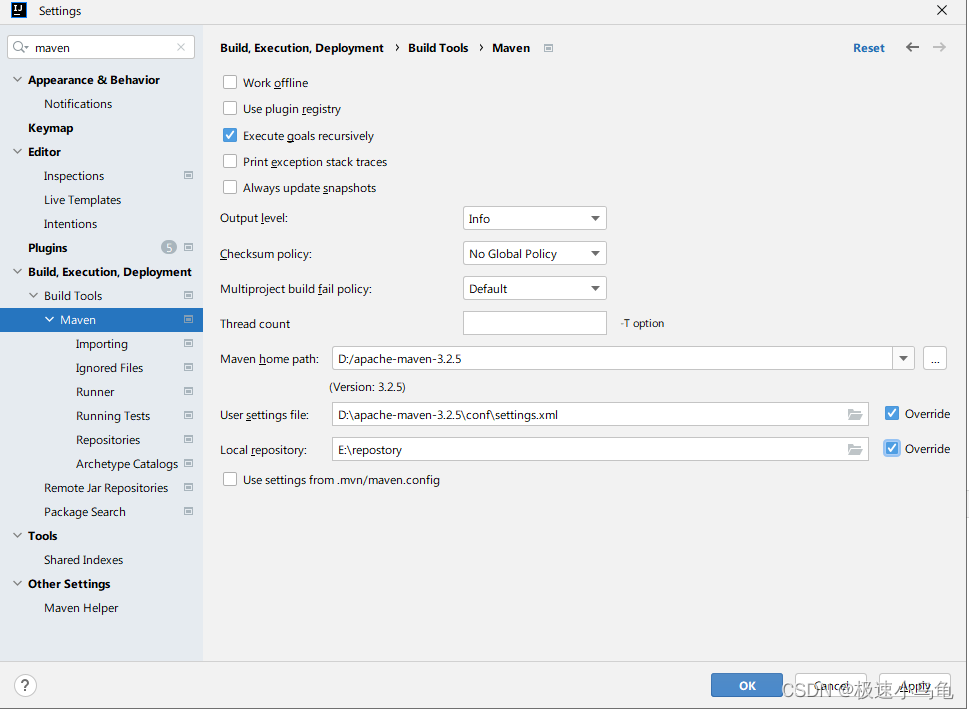Click project icon on Maven row
This screenshot has width=969, height=709.
188,320
